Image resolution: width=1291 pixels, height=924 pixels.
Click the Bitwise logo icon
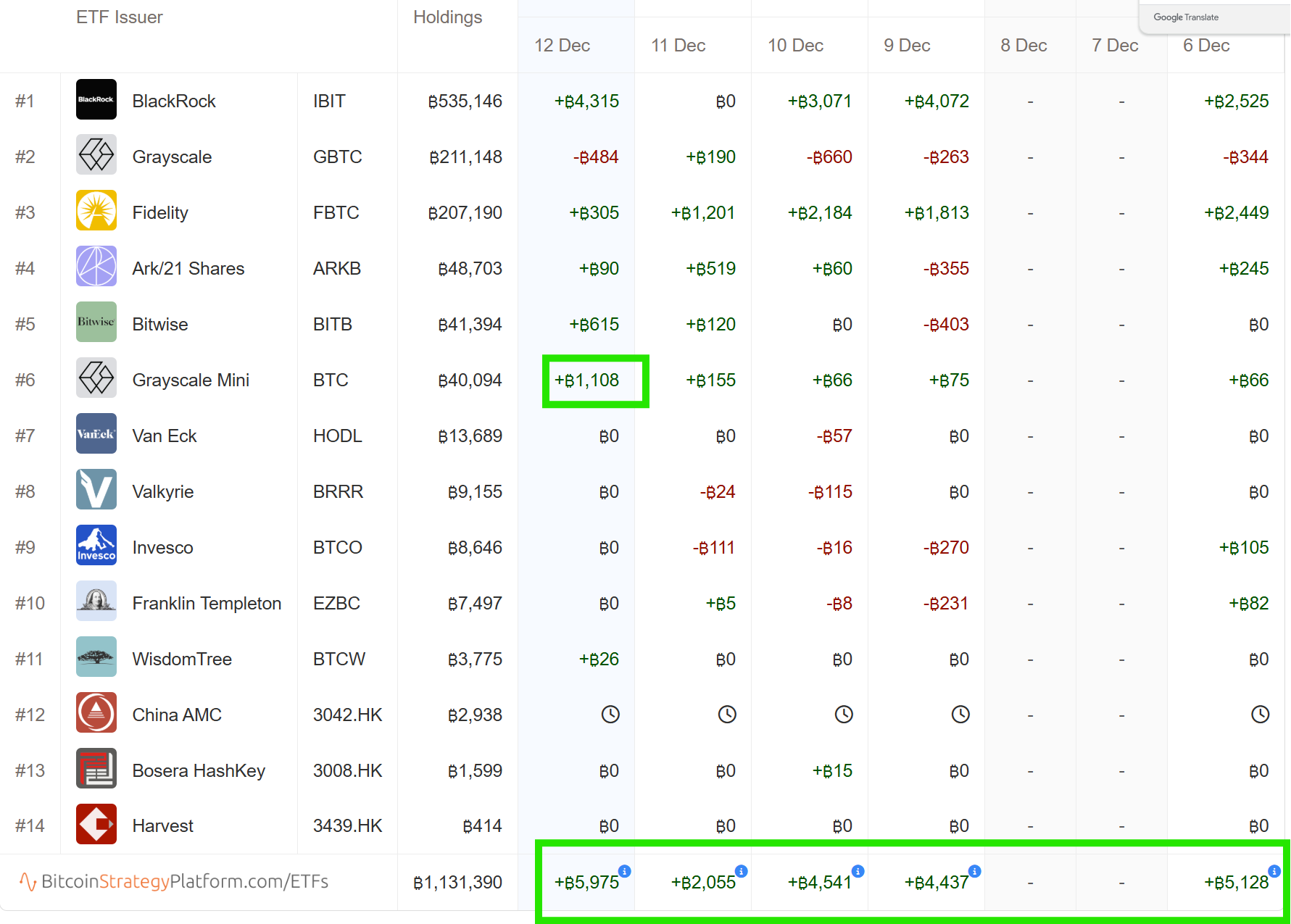96,322
